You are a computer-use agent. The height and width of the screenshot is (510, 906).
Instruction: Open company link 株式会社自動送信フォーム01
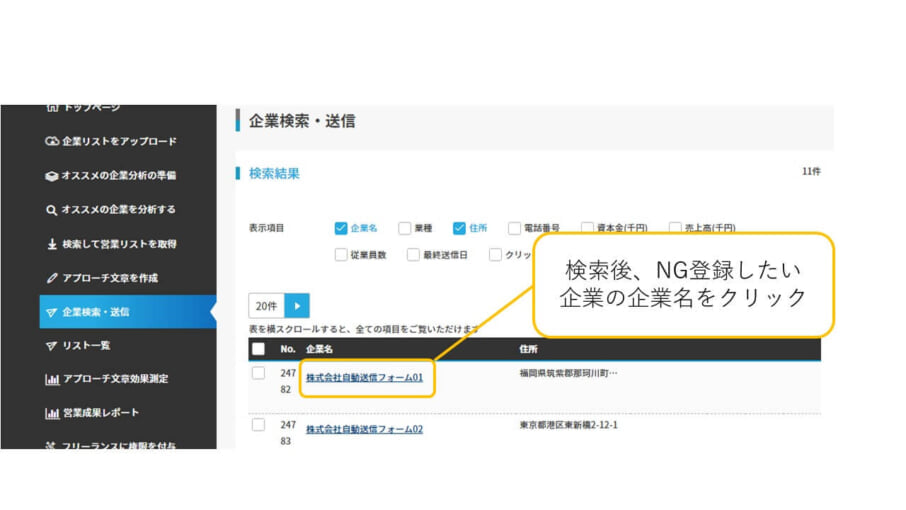click(x=364, y=378)
